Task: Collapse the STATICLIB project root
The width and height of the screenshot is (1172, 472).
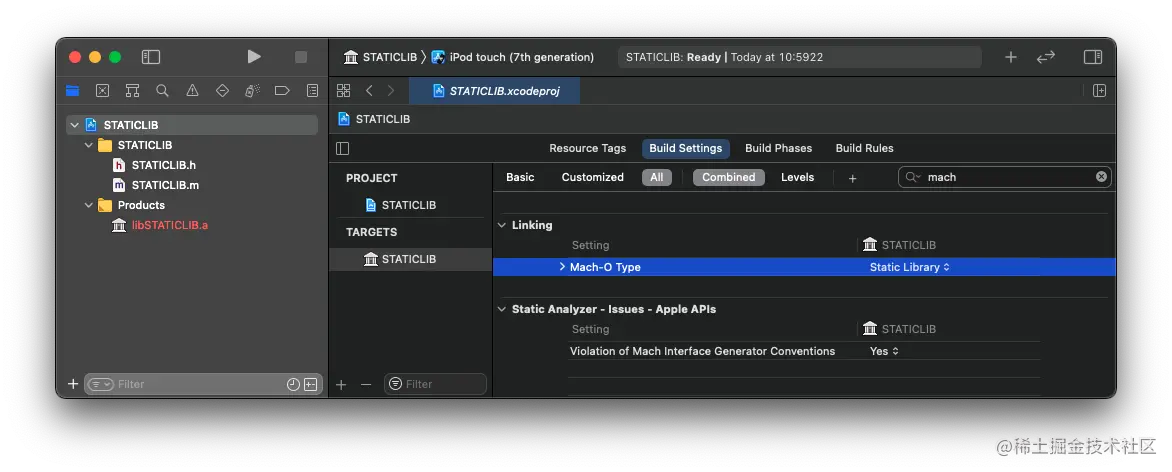Action: (x=75, y=125)
